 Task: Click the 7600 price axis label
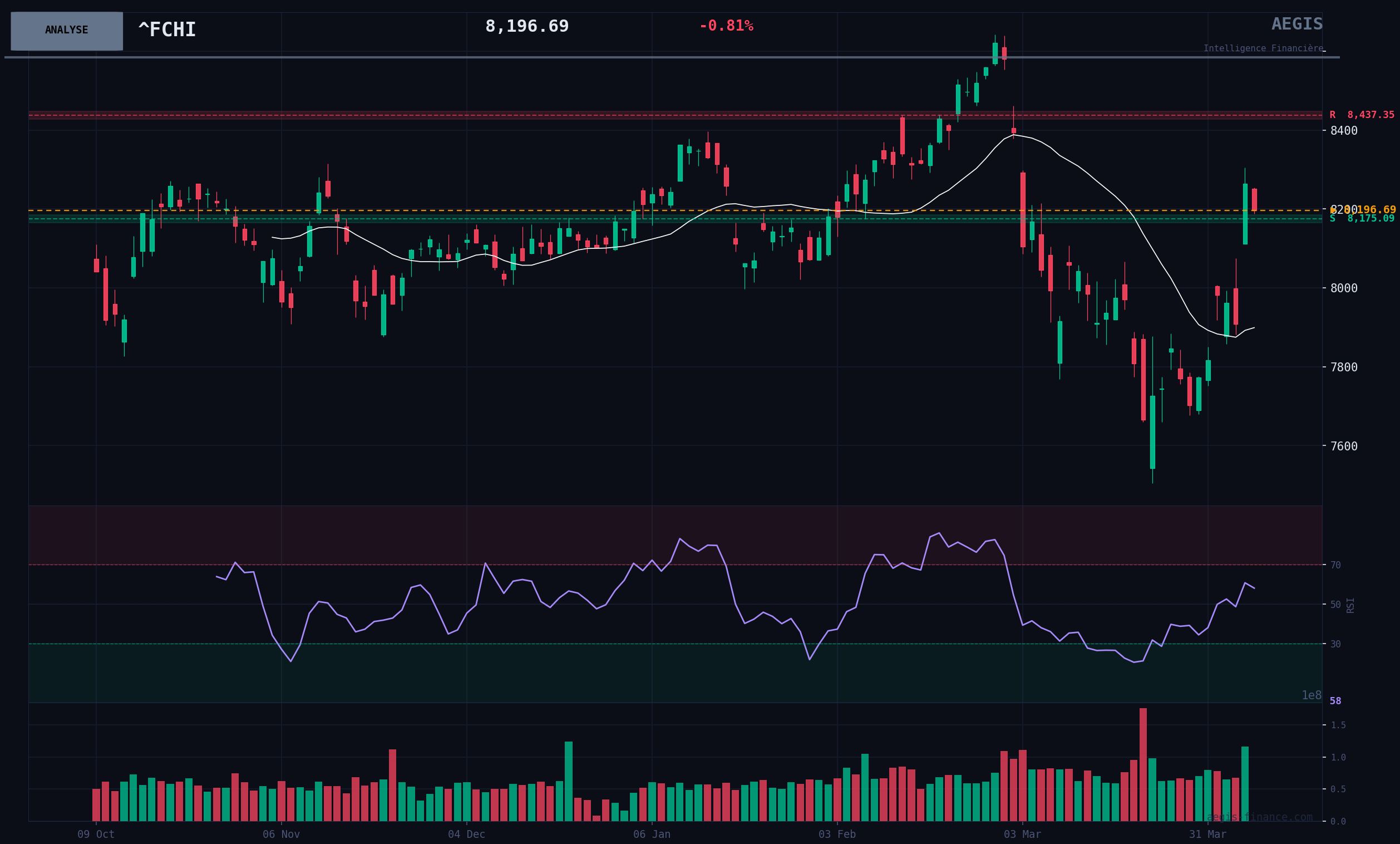pos(1344,446)
